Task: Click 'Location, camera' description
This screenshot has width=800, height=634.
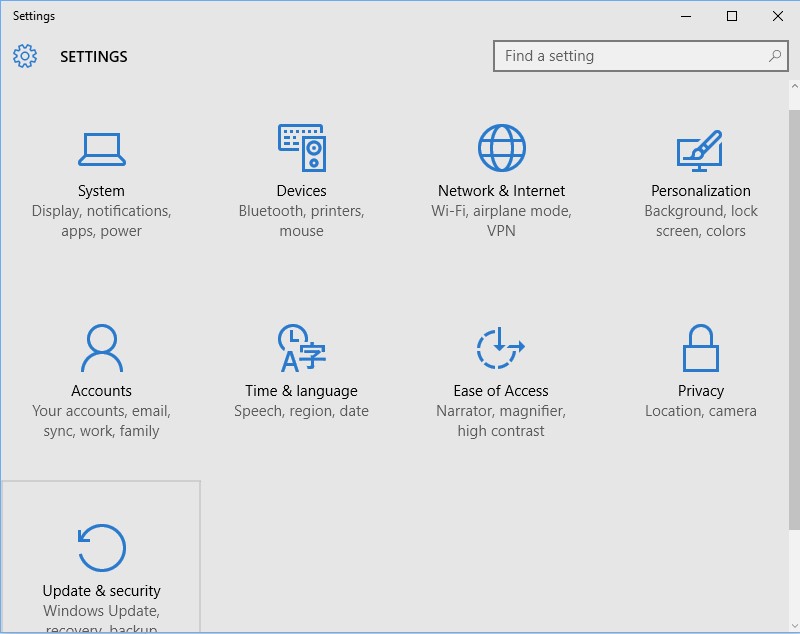Action: click(701, 411)
